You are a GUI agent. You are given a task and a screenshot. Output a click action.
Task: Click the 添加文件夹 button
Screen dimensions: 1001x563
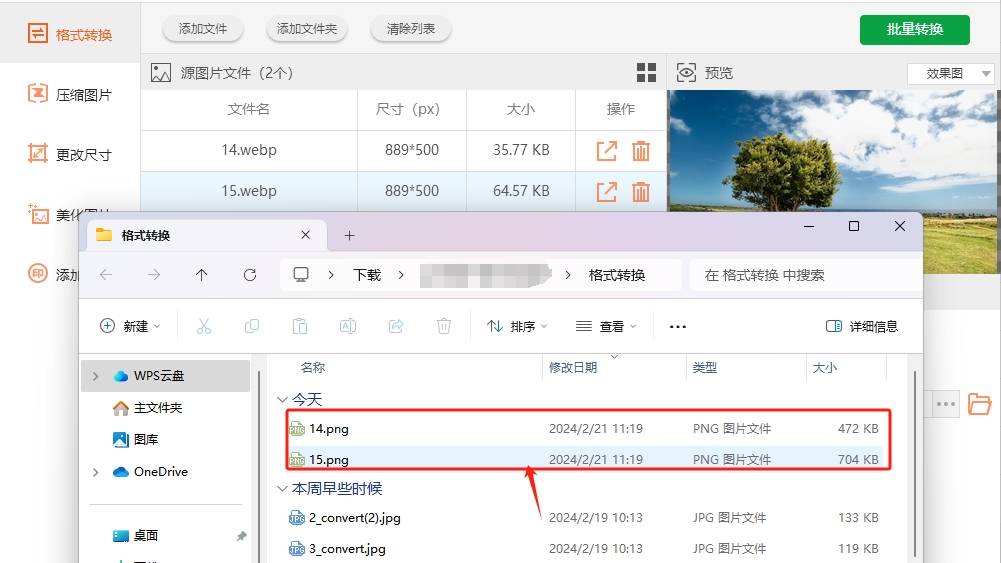click(306, 29)
